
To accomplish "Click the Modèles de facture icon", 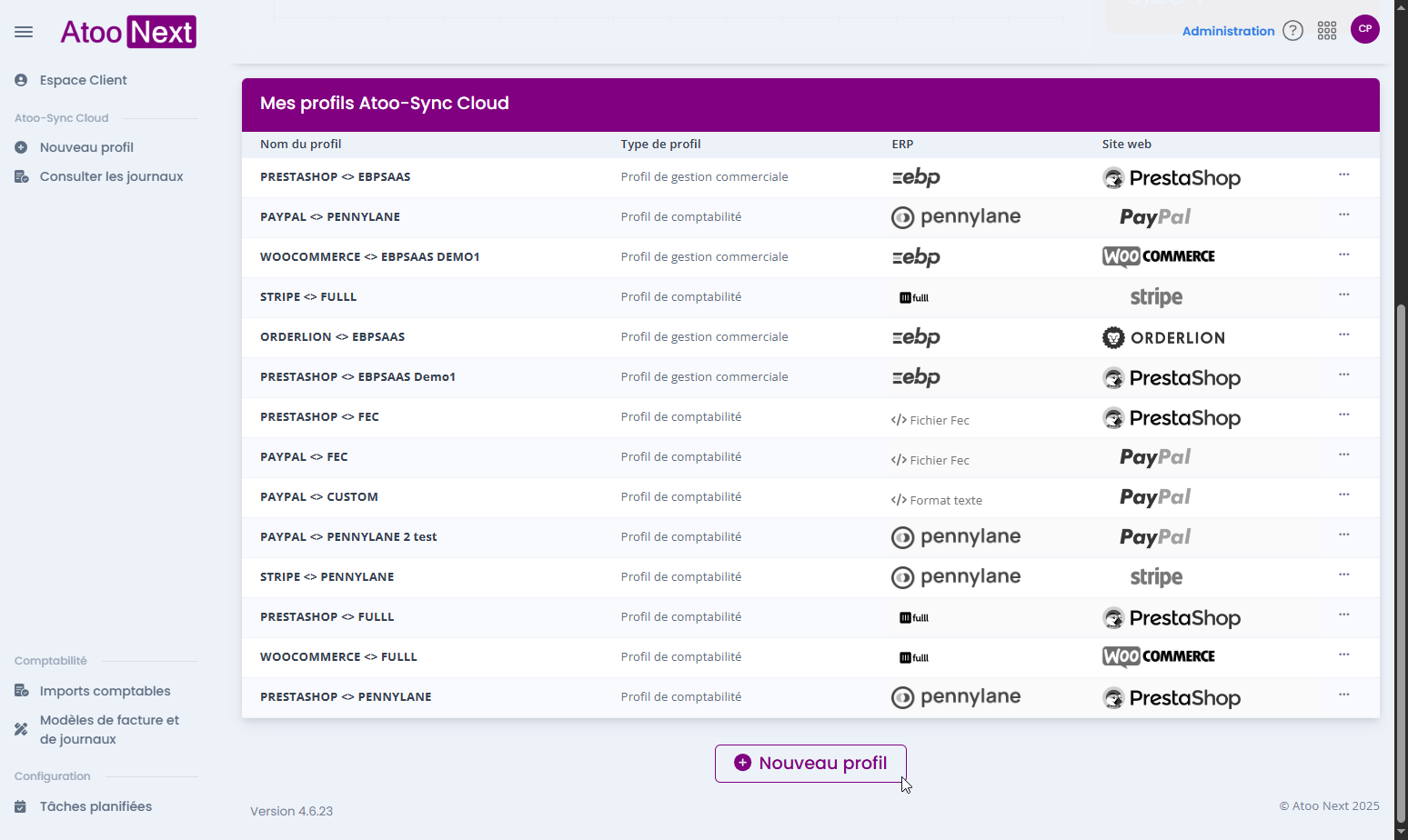I will (21, 729).
